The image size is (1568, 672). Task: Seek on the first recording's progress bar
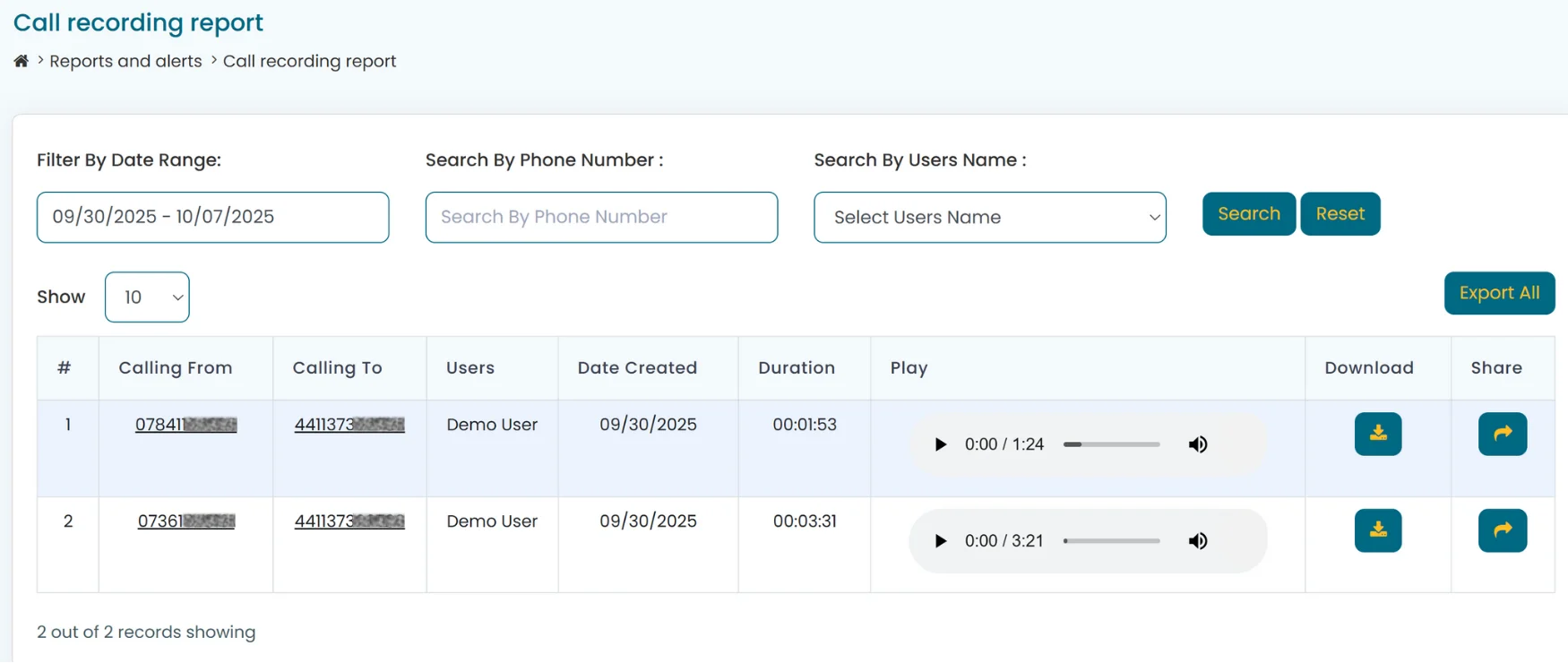pyautogui.click(x=1111, y=444)
